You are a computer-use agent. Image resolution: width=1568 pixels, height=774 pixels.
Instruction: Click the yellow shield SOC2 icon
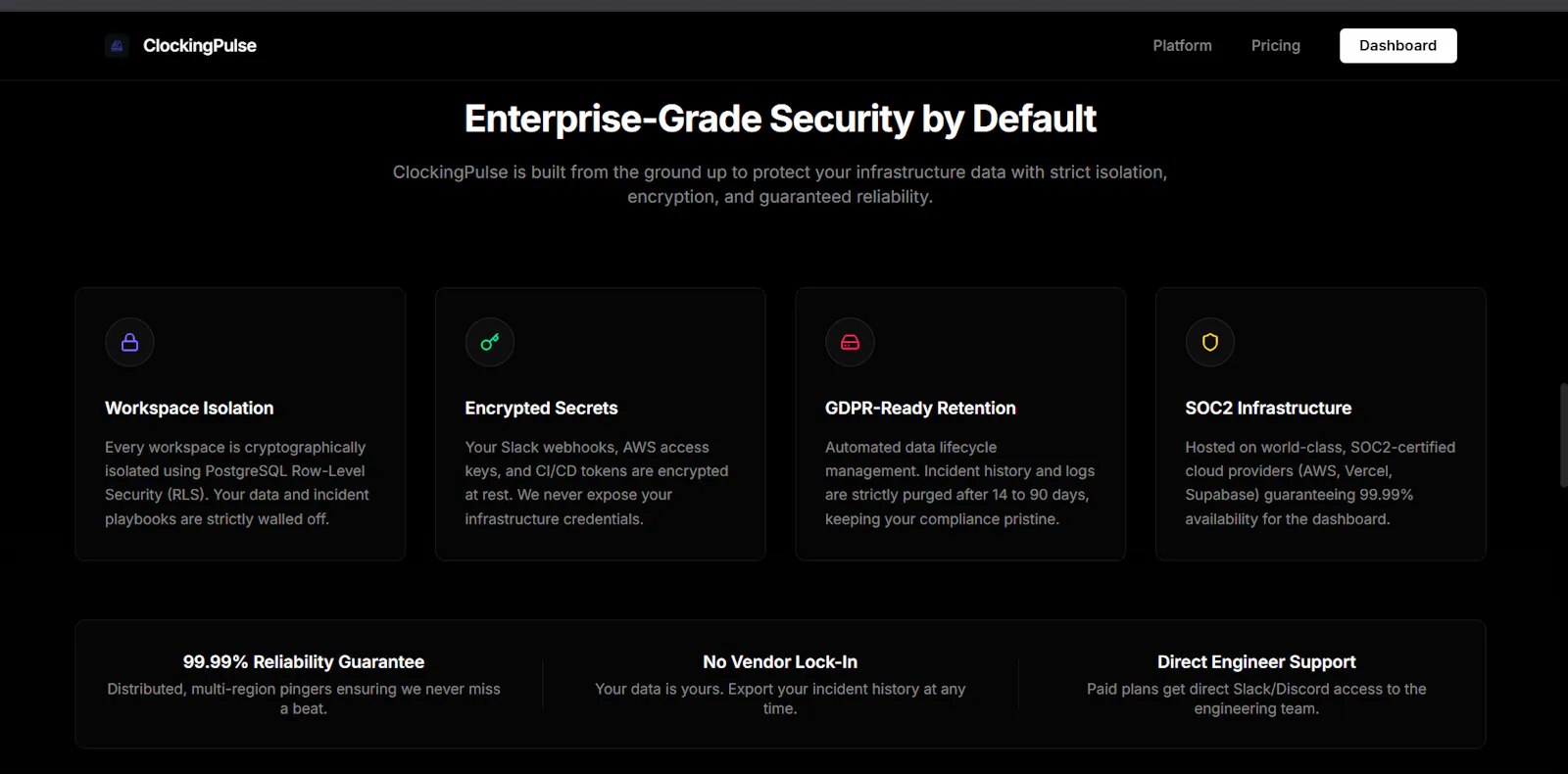click(1210, 342)
